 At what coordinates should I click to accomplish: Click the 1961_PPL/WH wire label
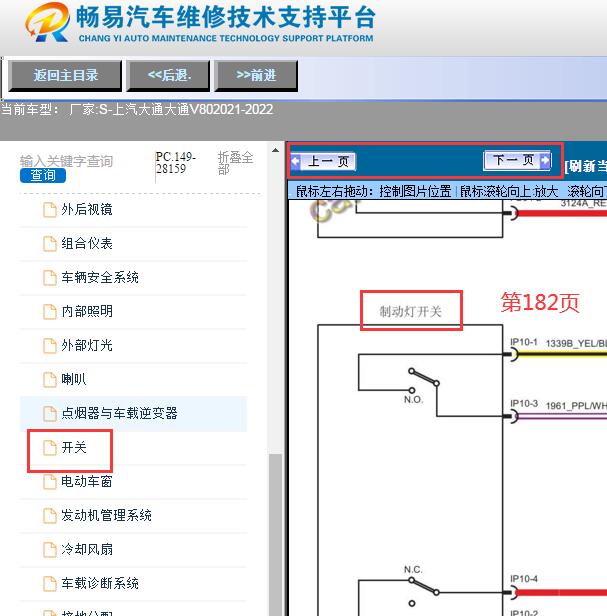576,405
